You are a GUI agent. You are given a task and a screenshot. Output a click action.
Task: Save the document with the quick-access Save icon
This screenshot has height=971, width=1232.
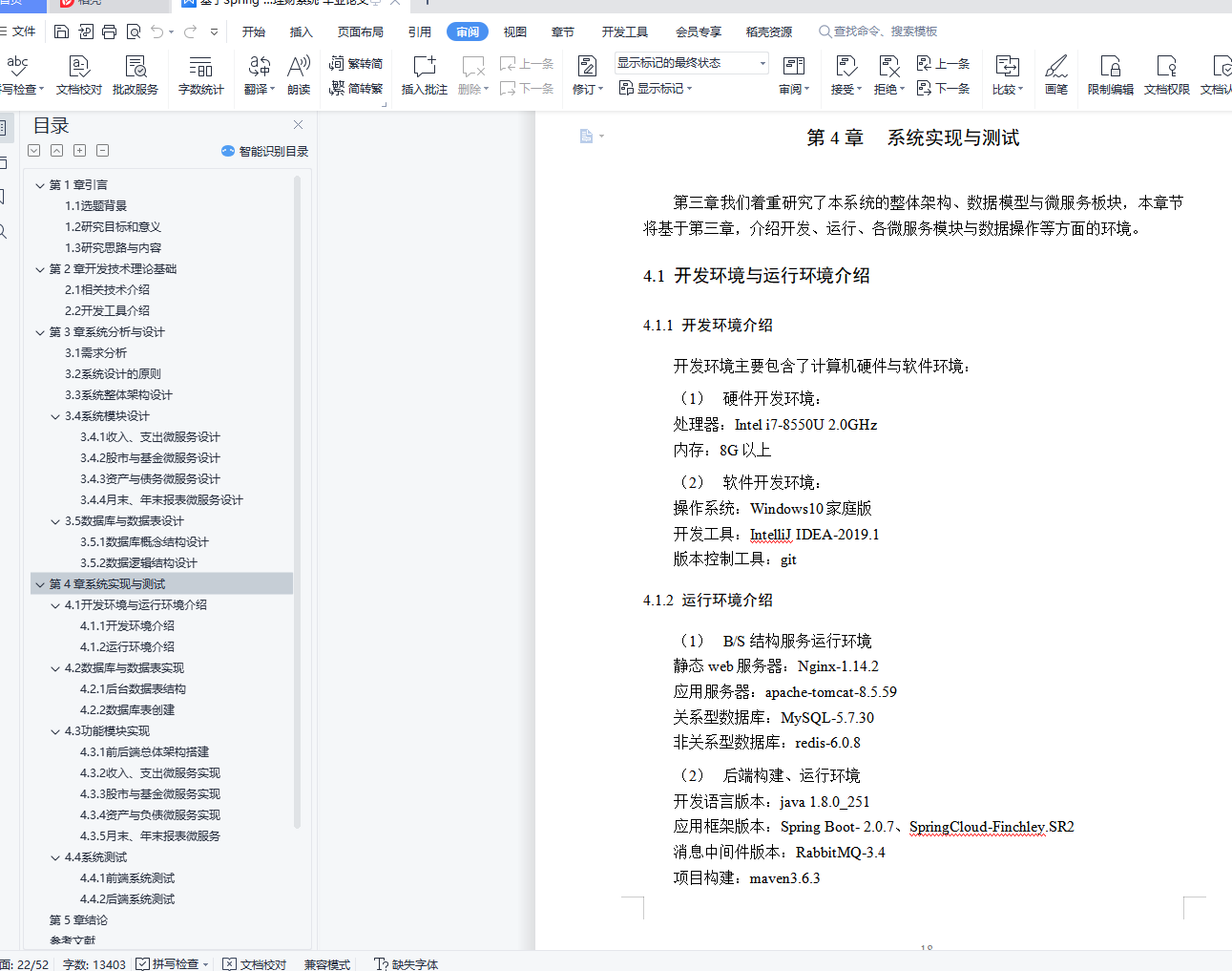(61, 32)
